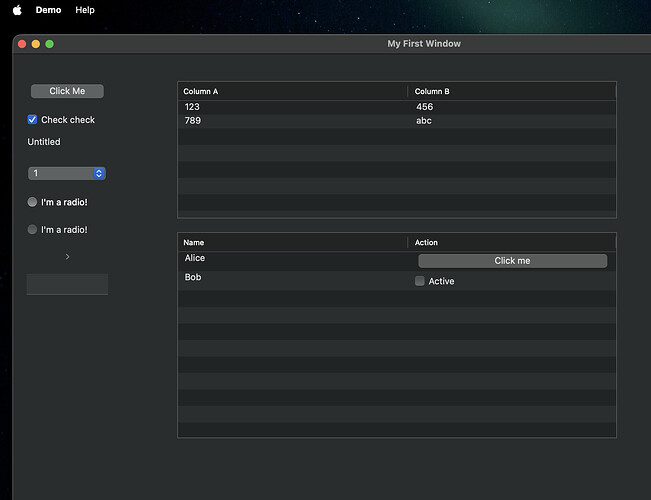Open the popup menu showing 1

67,173
